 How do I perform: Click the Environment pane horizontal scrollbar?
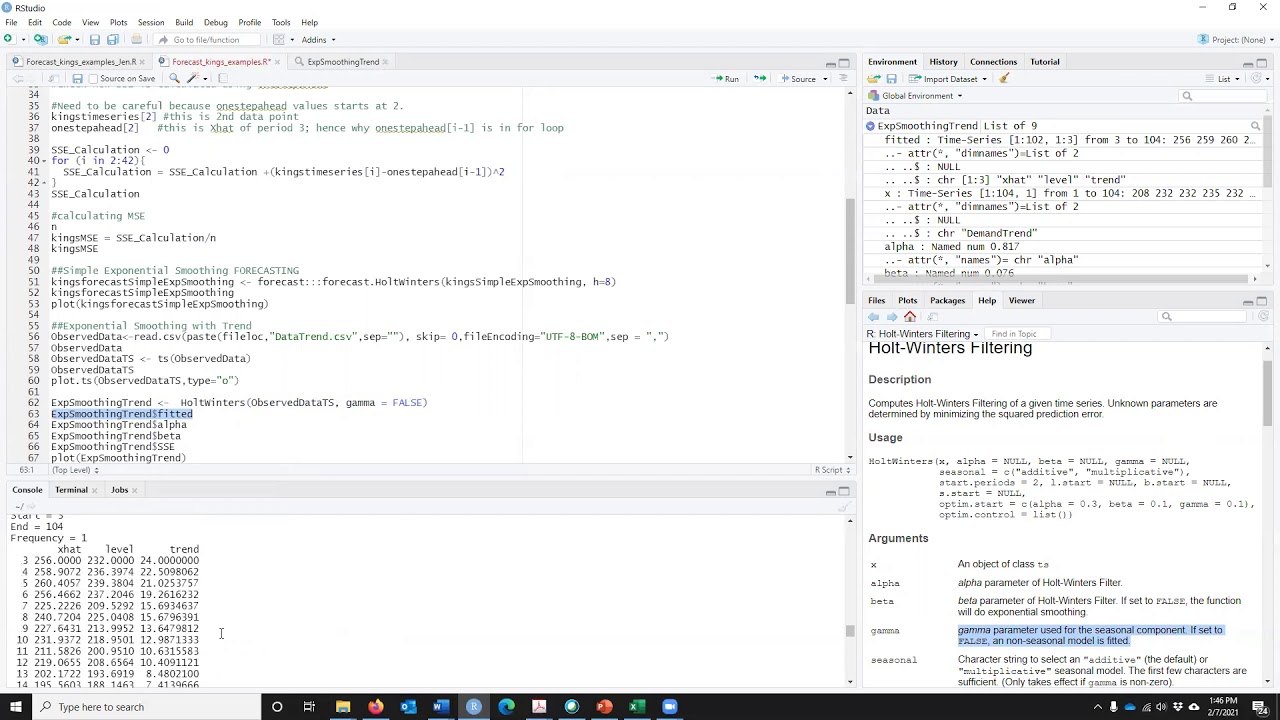click(x=1060, y=279)
